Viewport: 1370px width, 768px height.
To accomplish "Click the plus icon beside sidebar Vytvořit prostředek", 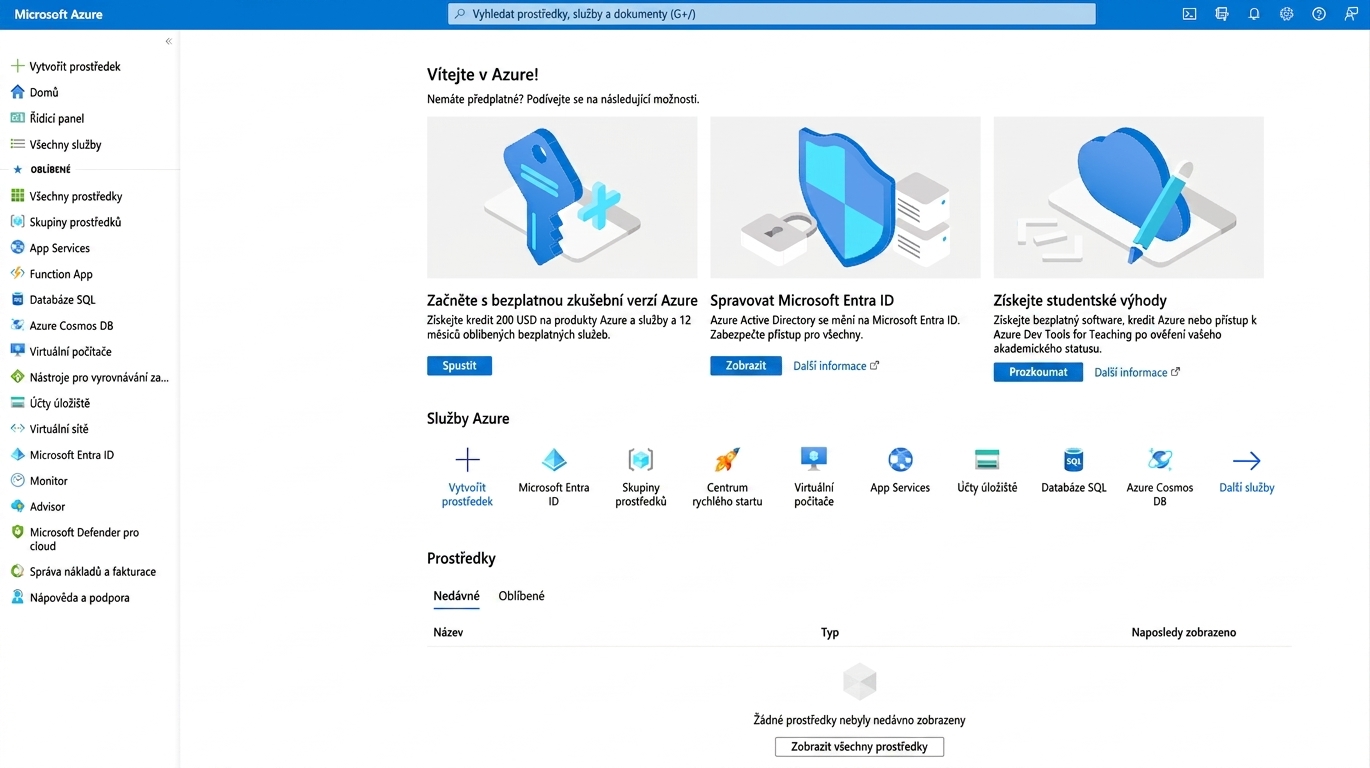I will [x=17, y=66].
